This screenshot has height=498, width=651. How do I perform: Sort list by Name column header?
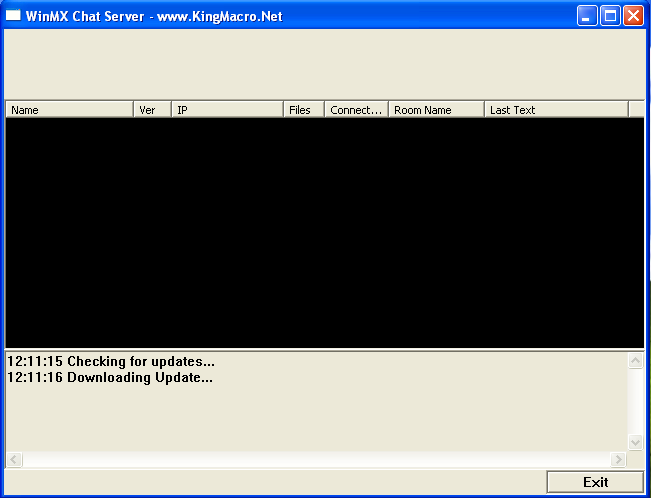tap(69, 110)
